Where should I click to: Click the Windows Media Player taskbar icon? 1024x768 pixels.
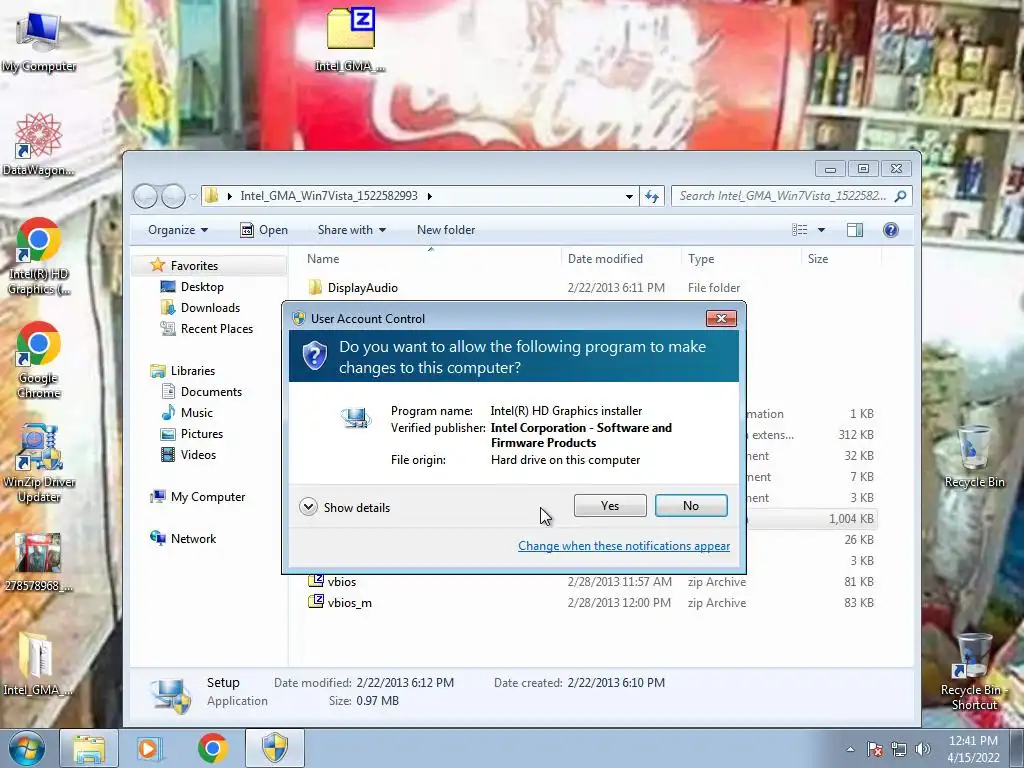pyautogui.click(x=149, y=748)
